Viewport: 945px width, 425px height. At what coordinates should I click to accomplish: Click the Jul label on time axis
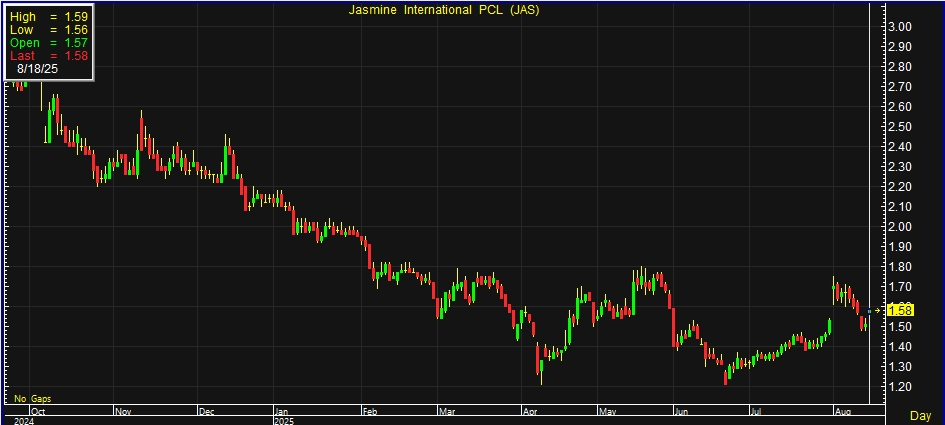coord(756,412)
